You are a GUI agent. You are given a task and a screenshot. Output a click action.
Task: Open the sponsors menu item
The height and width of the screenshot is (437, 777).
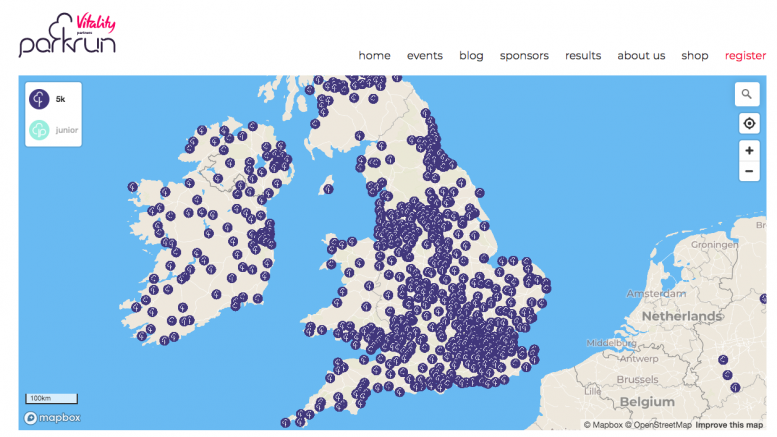pos(524,56)
